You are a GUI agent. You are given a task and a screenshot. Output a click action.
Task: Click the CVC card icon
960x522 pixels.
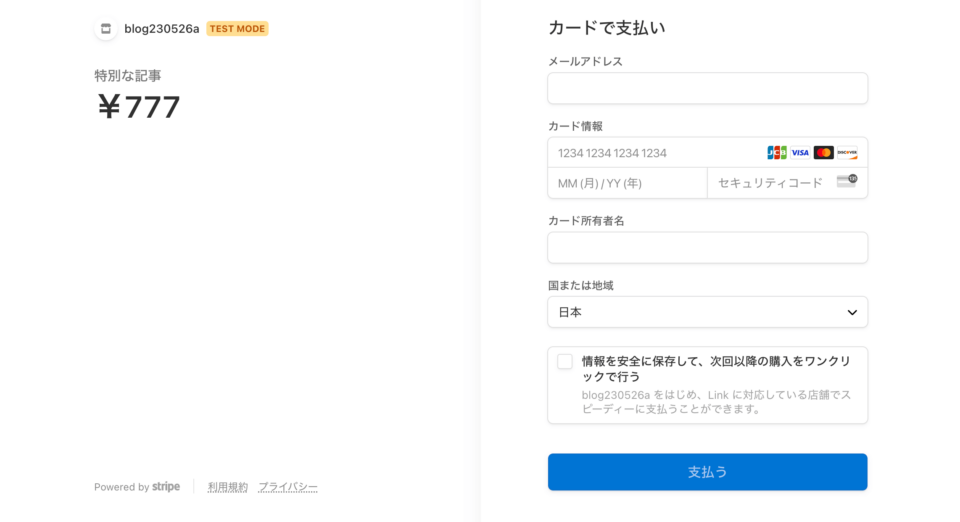point(846,181)
